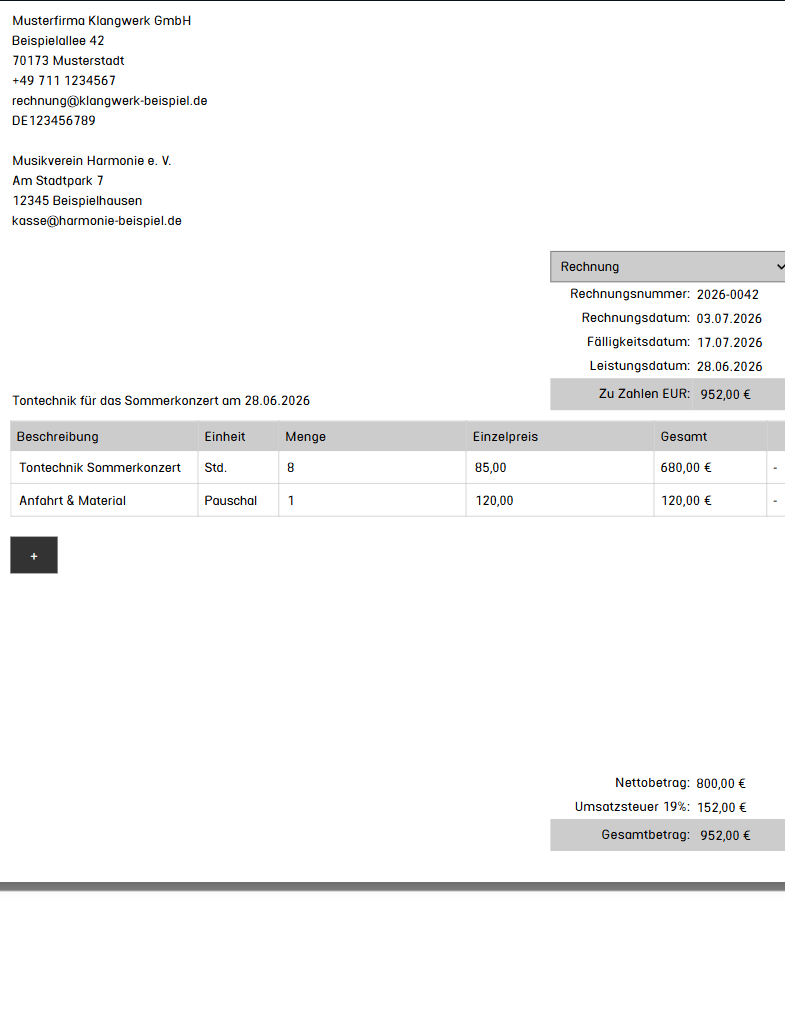Edit the Rechnungsnummer field 2026-0042

[x=728, y=294]
